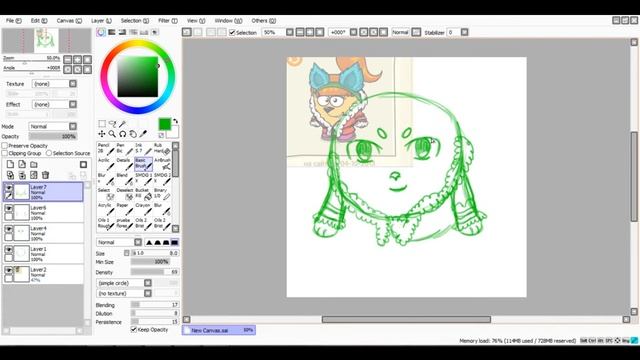This screenshot has width=640, height=360.
Task: Select the Layer2 row
Action: click(43, 274)
